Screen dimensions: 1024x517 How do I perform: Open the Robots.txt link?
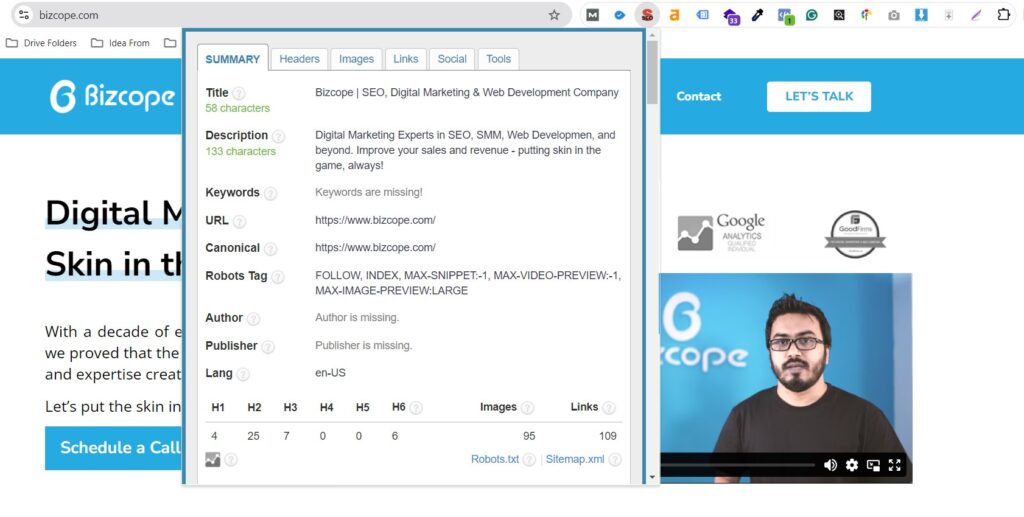495,459
